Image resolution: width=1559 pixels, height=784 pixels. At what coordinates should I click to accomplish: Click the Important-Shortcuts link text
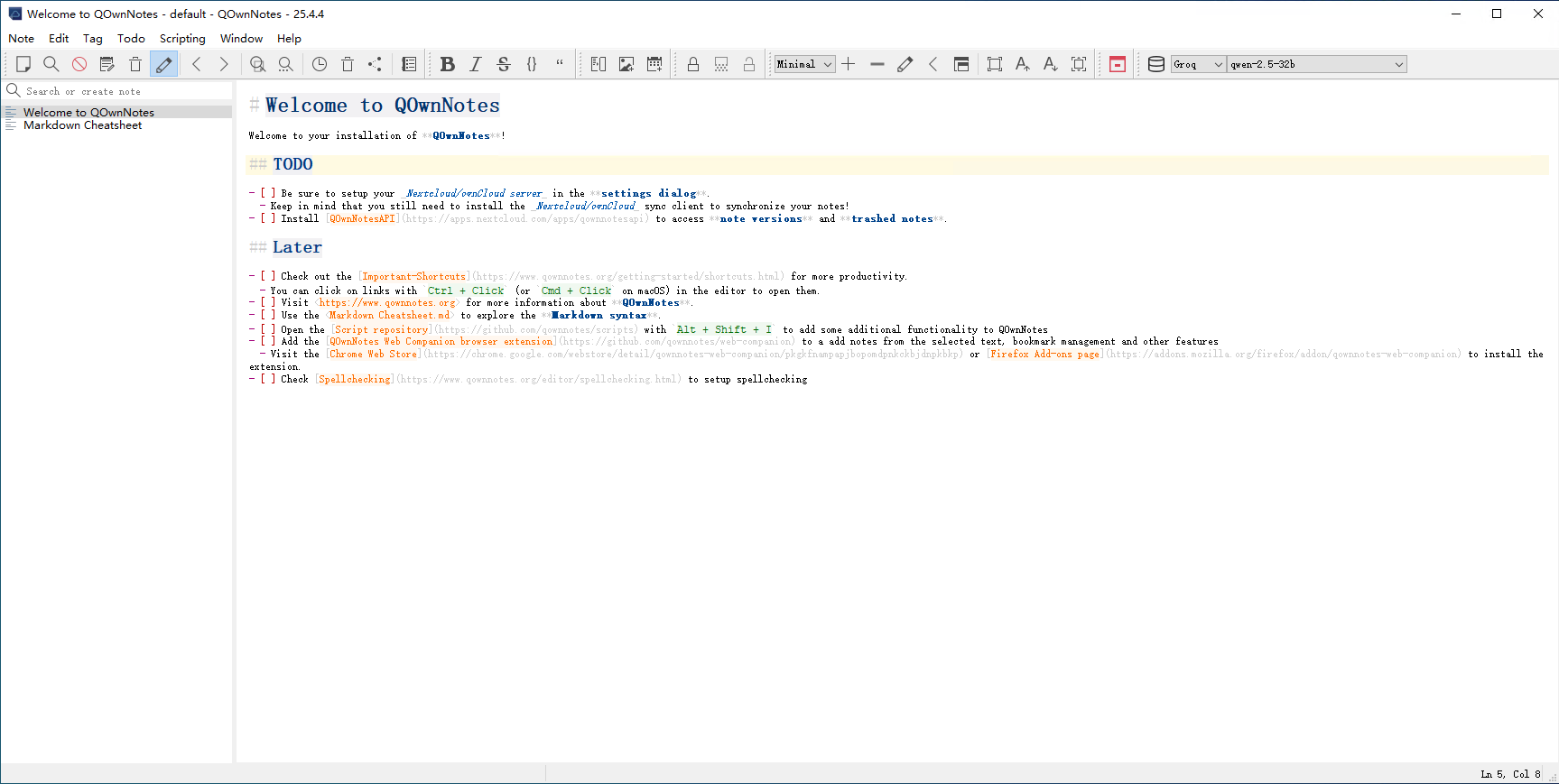[414, 276]
